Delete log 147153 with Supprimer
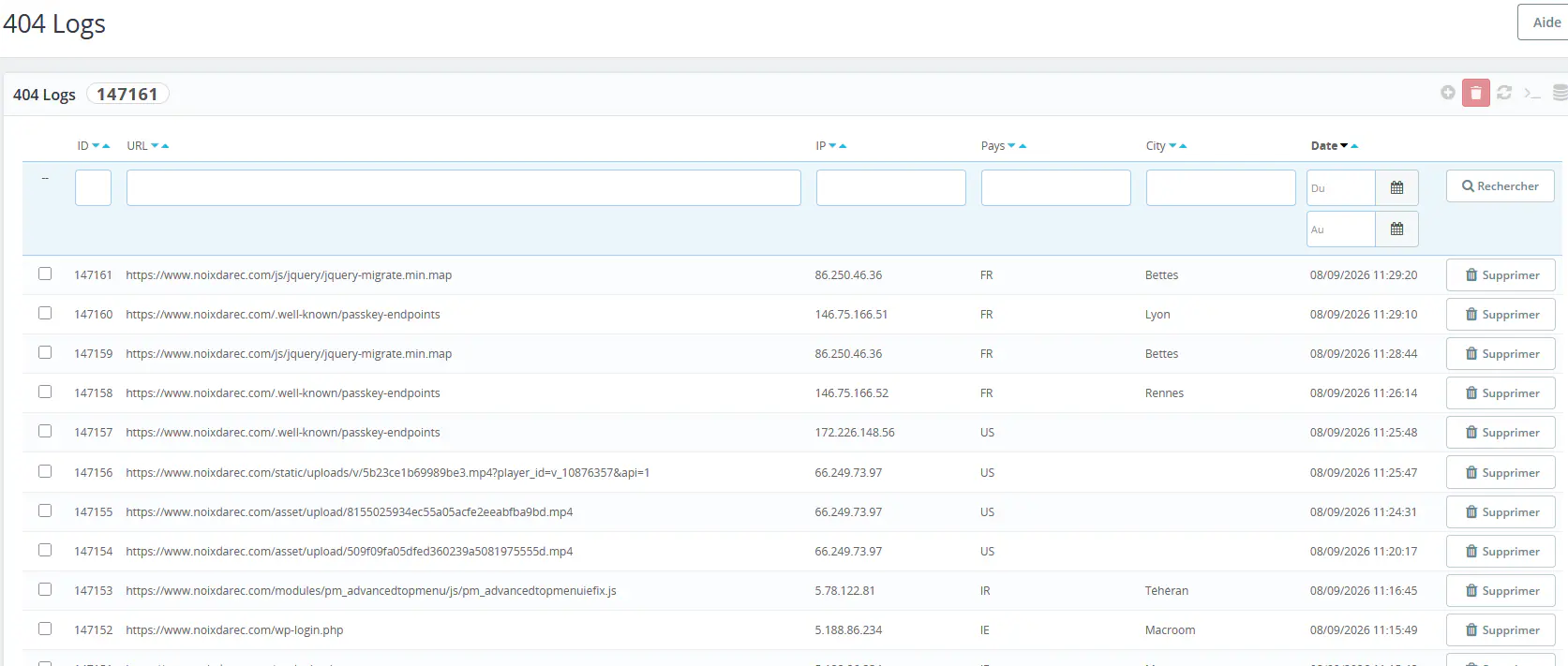Viewport: 1568px width, 666px height. 1501,591
